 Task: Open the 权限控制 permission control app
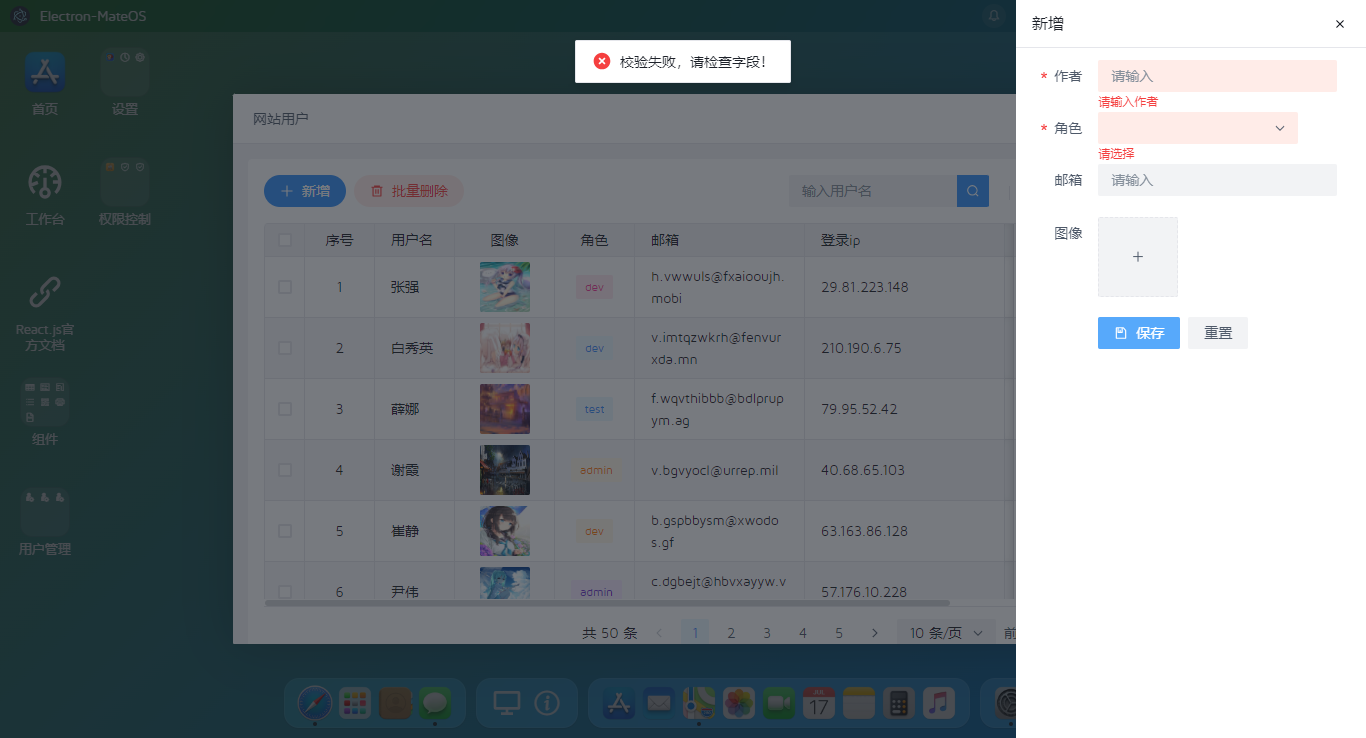[x=124, y=182]
